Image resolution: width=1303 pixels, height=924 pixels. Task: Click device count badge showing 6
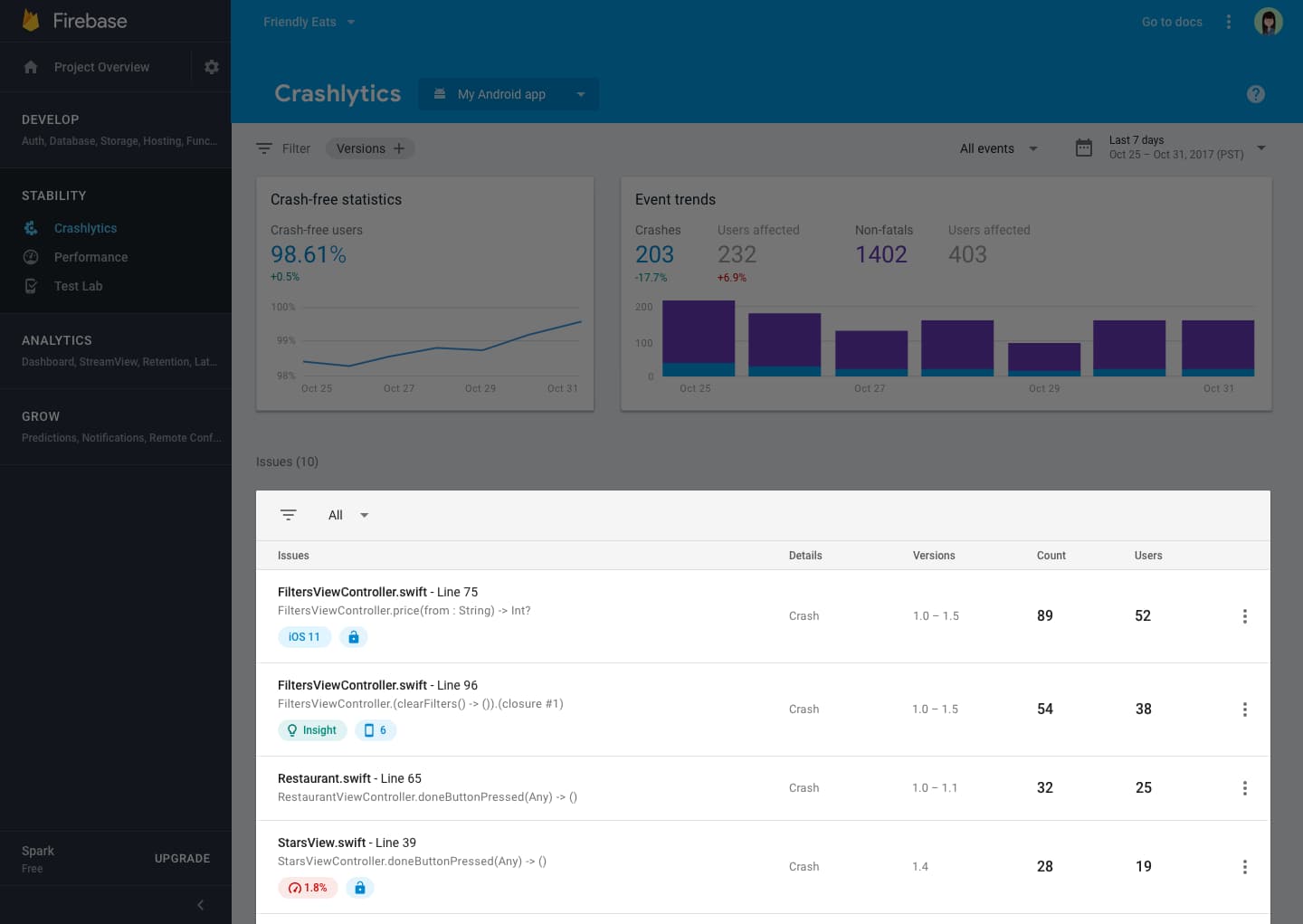pyautogui.click(x=376, y=730)
